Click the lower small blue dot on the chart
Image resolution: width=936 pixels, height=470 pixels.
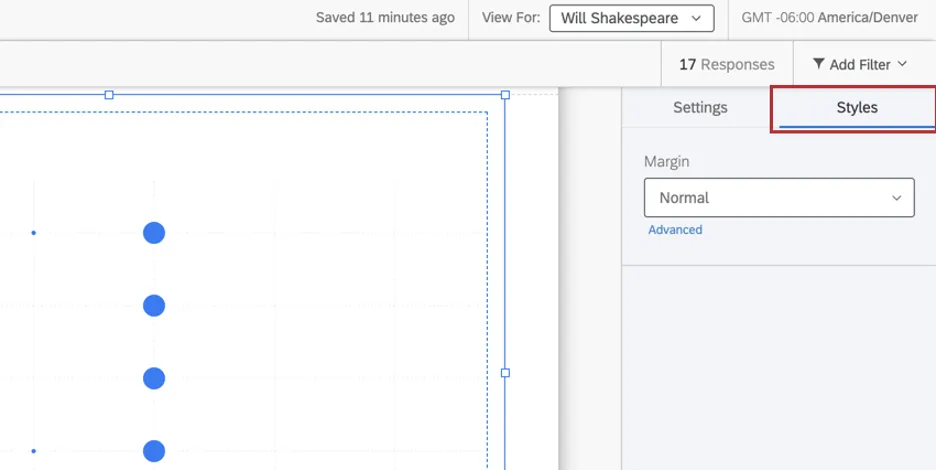[x=33, y=451]
